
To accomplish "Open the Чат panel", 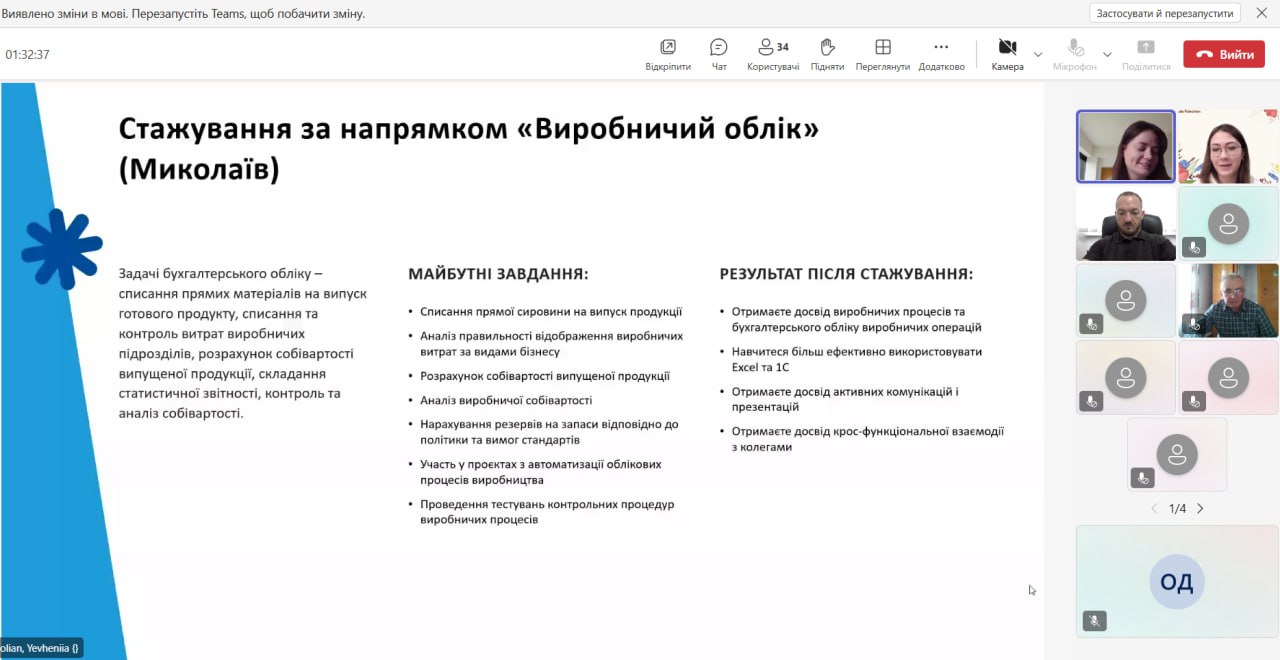I will pyautogui.click(x=718, y=54).
